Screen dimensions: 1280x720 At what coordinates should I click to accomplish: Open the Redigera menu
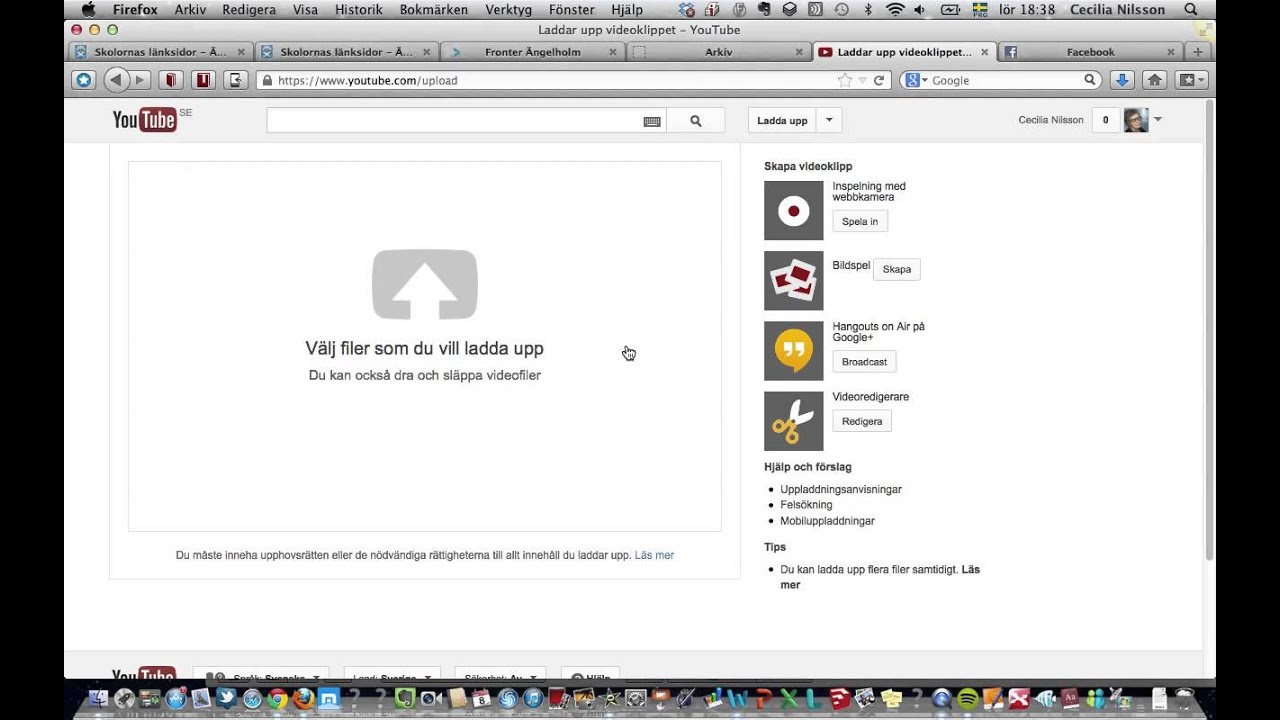(x=249, y=10)
